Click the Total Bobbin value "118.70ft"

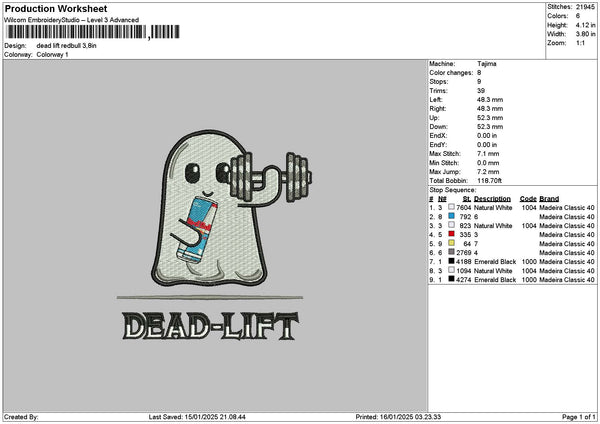[x=489, y=181]
